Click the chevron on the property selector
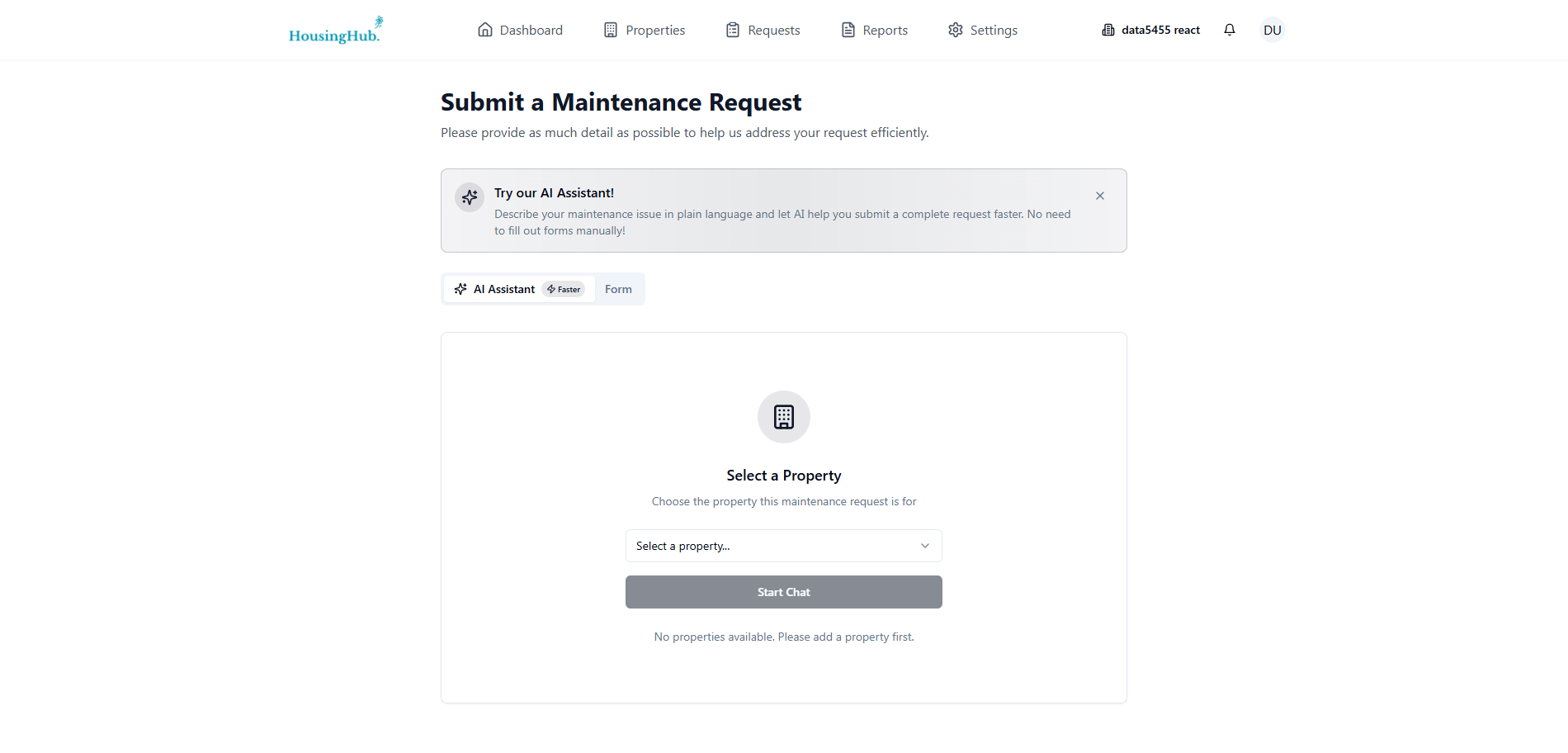Screen dimensions: 1568x753 pyautogui.click(x=924, y=546)
